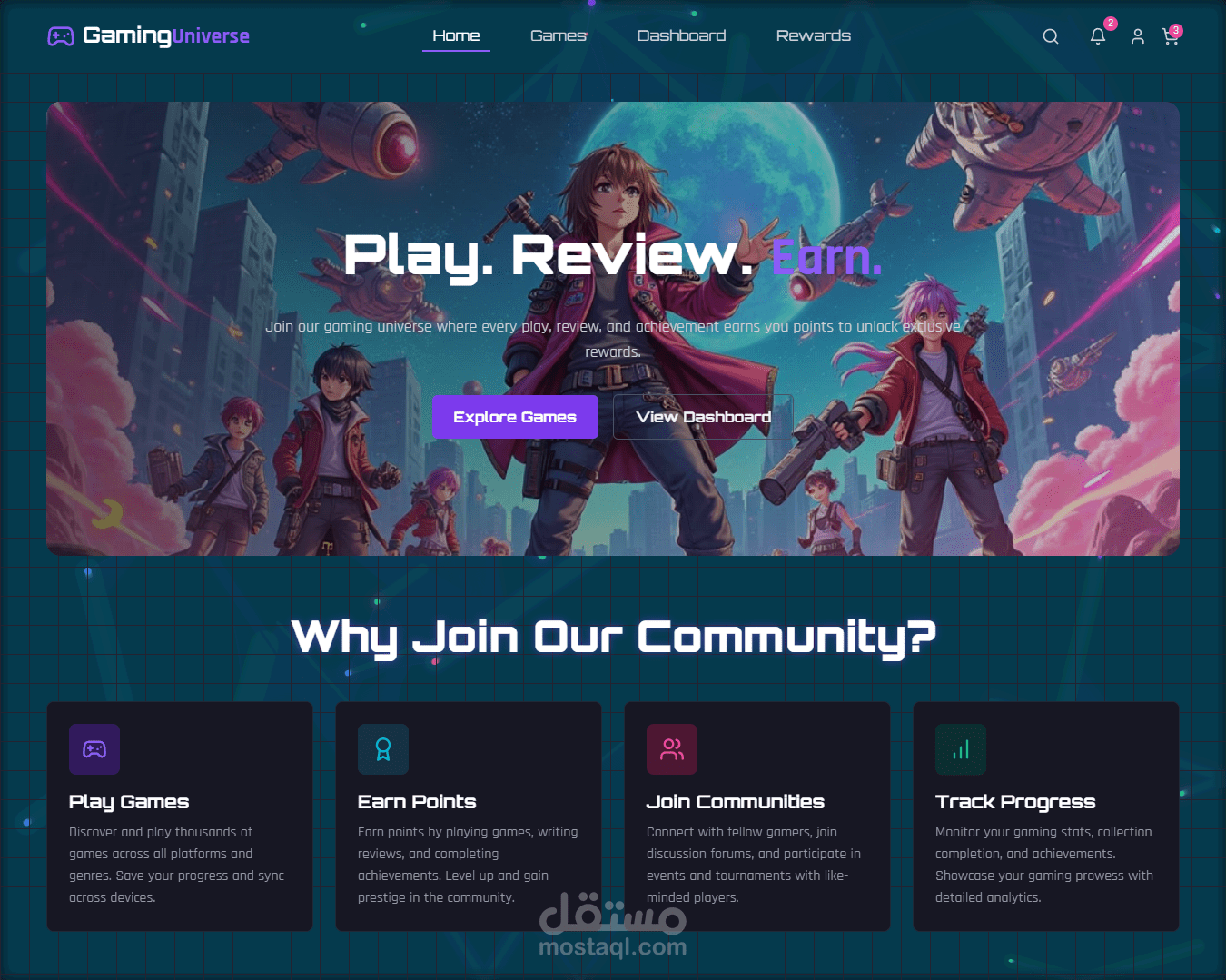Open search from the top navigation
The height and width of the screenshot is (980, 1226).
[1051, 36]
